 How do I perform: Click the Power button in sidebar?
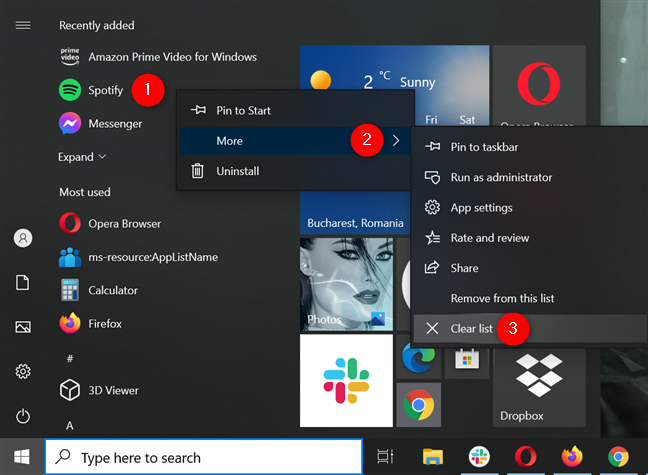coord(22,416)
